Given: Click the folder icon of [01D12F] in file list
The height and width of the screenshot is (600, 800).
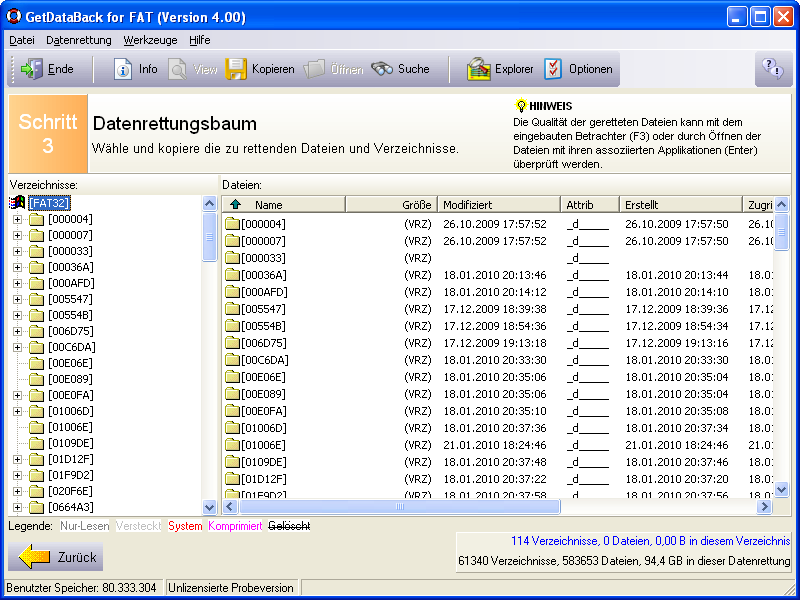Looking at the screenshot, I should pos(233,479).
